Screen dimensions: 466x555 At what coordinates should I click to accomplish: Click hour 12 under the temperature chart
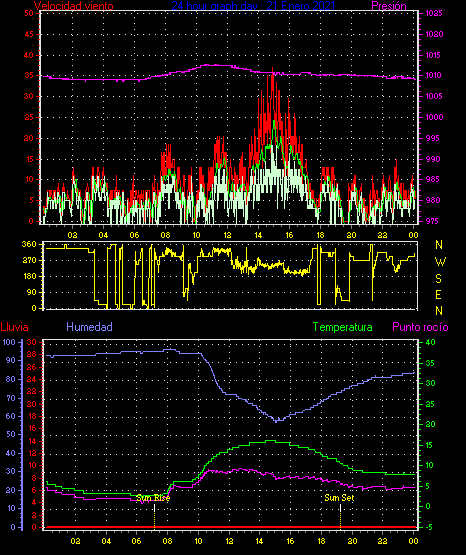click(229, 541)
